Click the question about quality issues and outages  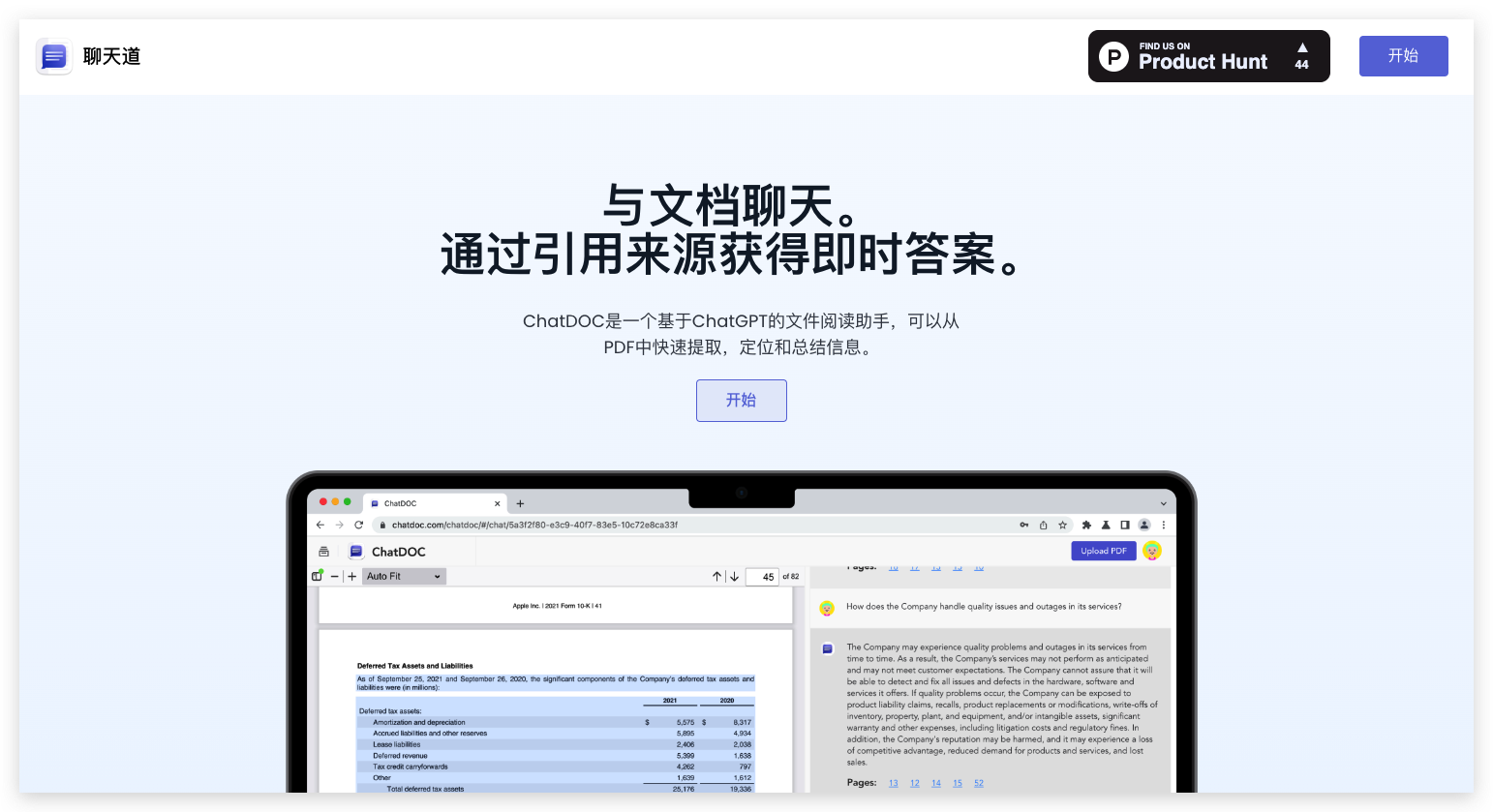[984, 607]
